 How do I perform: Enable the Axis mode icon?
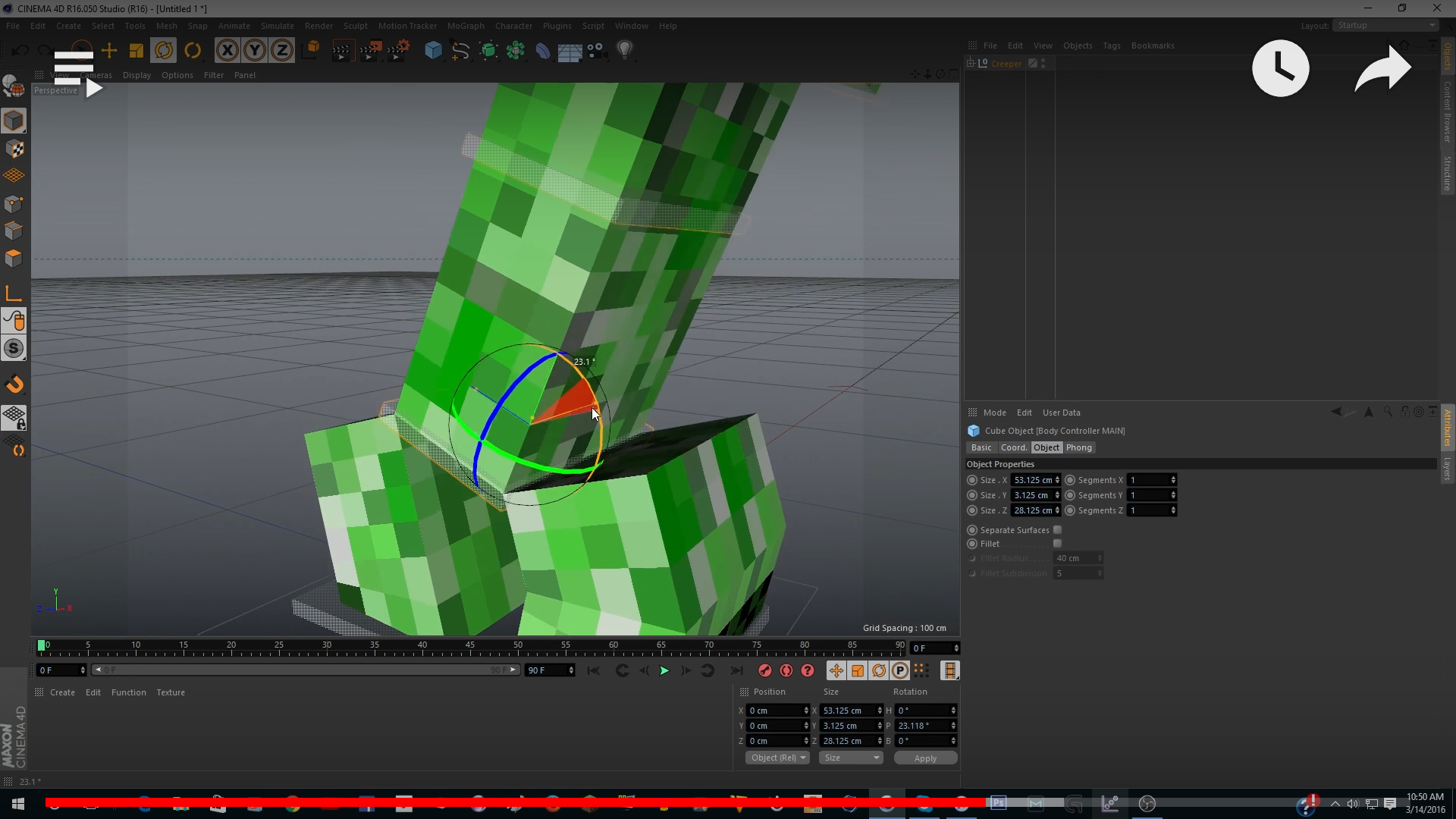14,293
